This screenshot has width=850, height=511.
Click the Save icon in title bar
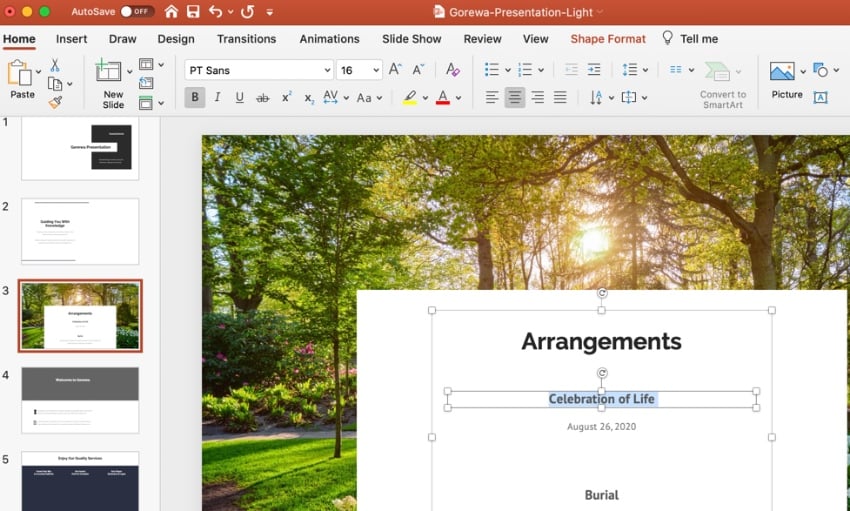tap(193, 12)
